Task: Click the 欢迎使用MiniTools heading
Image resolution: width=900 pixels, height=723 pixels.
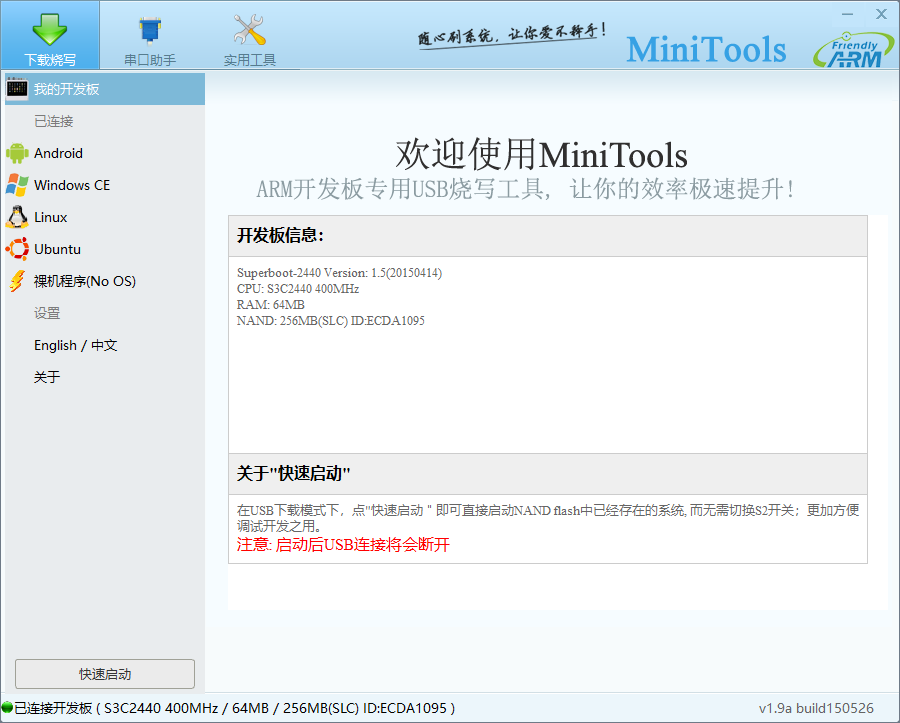Action: click(541, 155)
